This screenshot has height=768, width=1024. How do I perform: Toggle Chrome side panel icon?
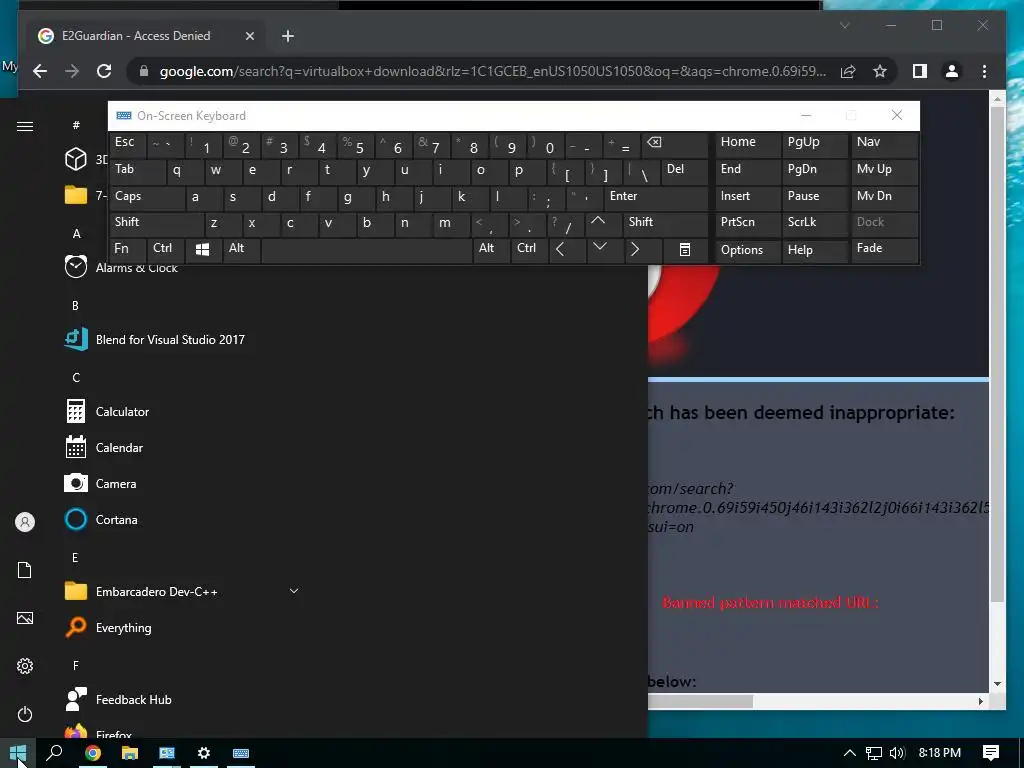(x=920, y=71)
